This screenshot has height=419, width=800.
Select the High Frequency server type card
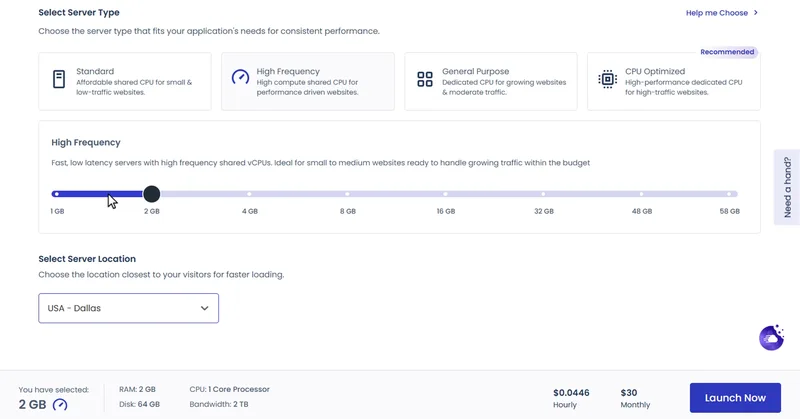coord(308,81)
